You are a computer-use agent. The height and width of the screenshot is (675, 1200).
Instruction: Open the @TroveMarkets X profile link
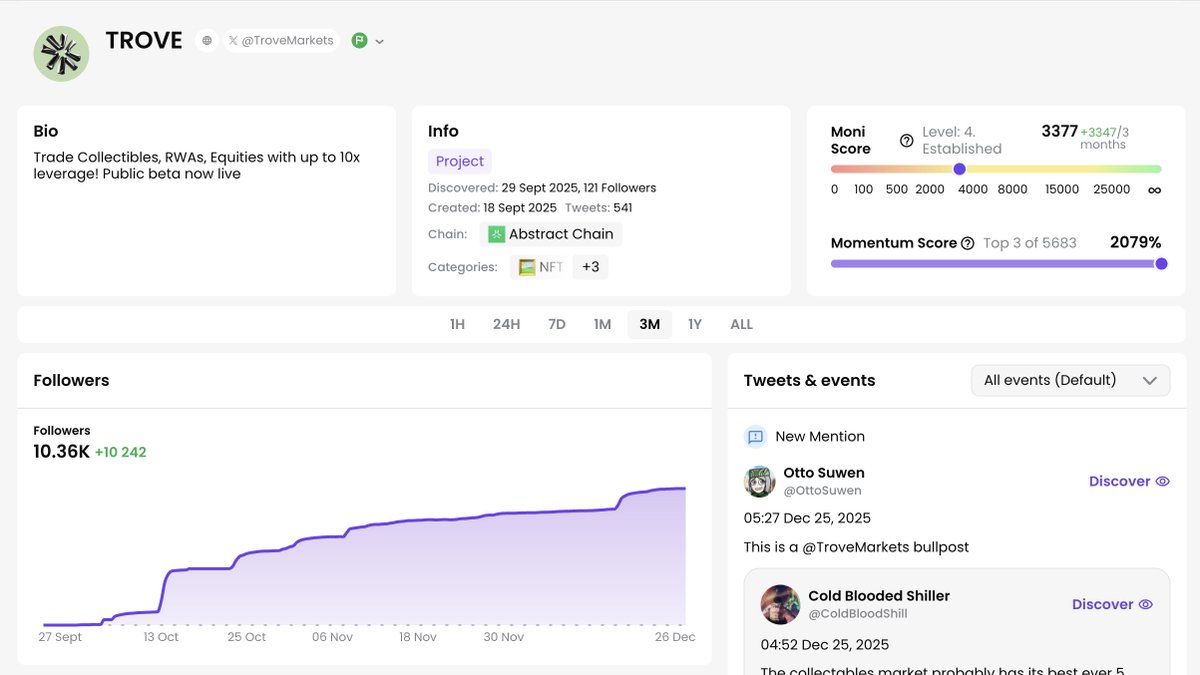282,41
